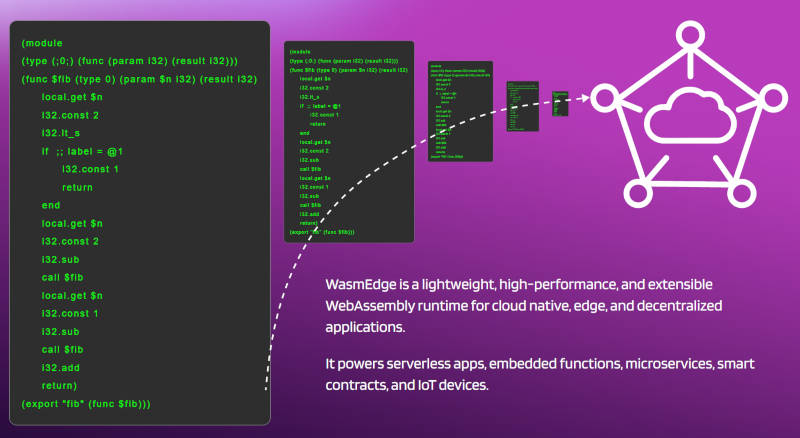This screenshot has width=800, height=438.
Task: Click the "end" line in the large code panel
Action: (51, 205)
